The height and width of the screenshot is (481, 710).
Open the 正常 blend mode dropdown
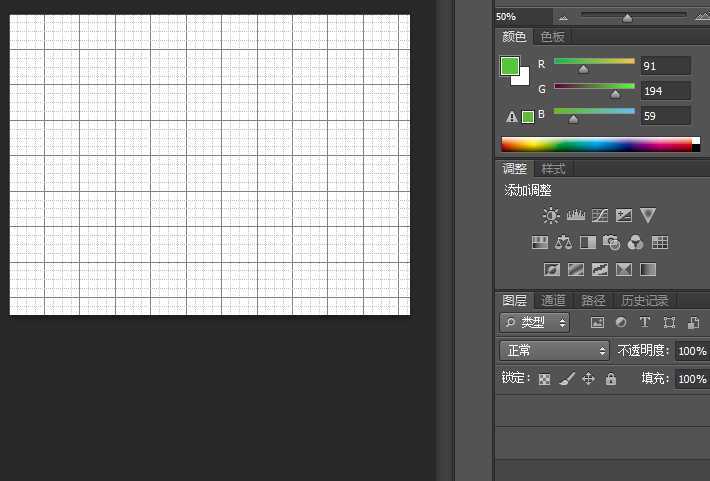[x=554, y=351]
